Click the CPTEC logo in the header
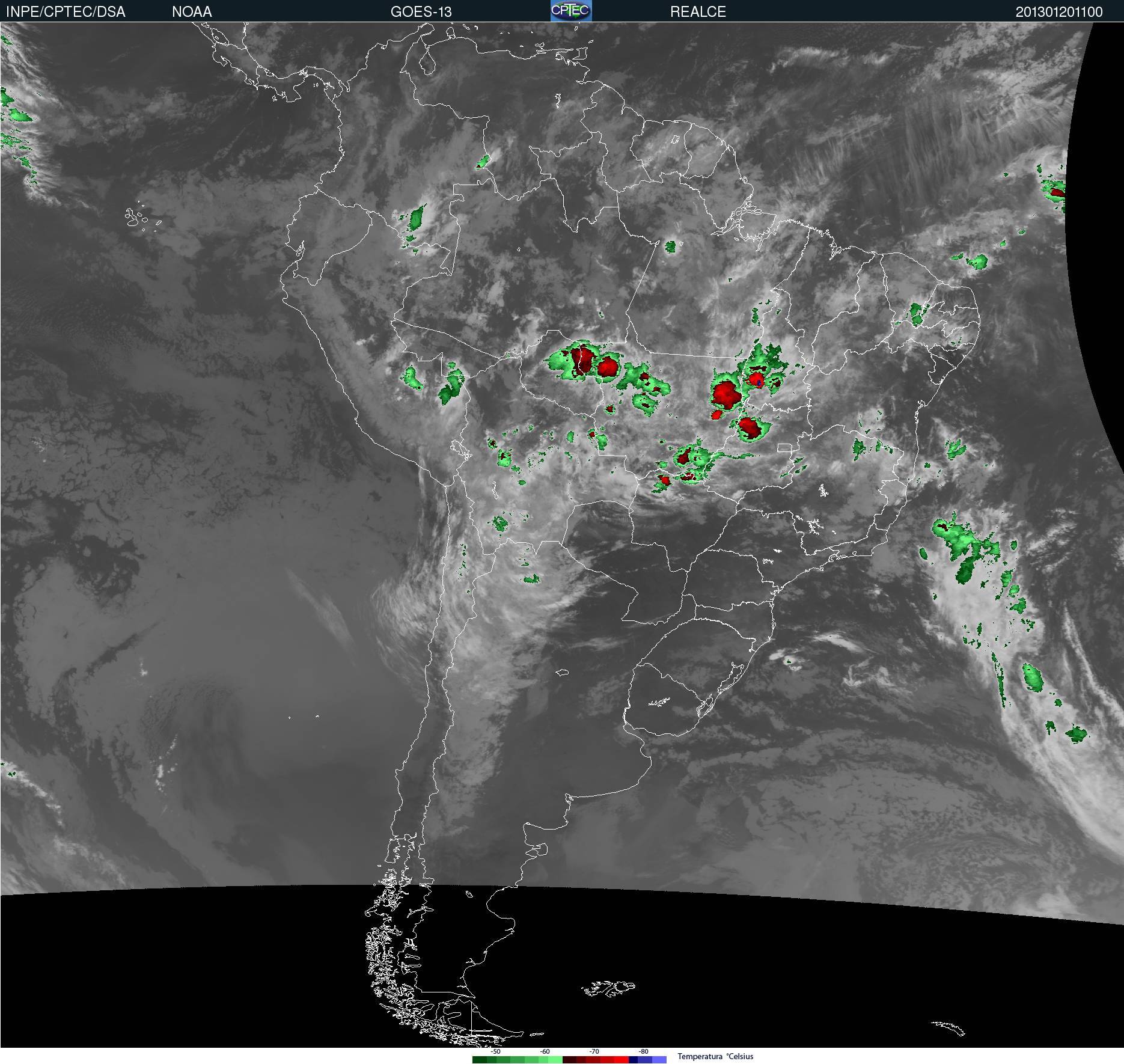1124x1064 pixels. pos(571,11)
